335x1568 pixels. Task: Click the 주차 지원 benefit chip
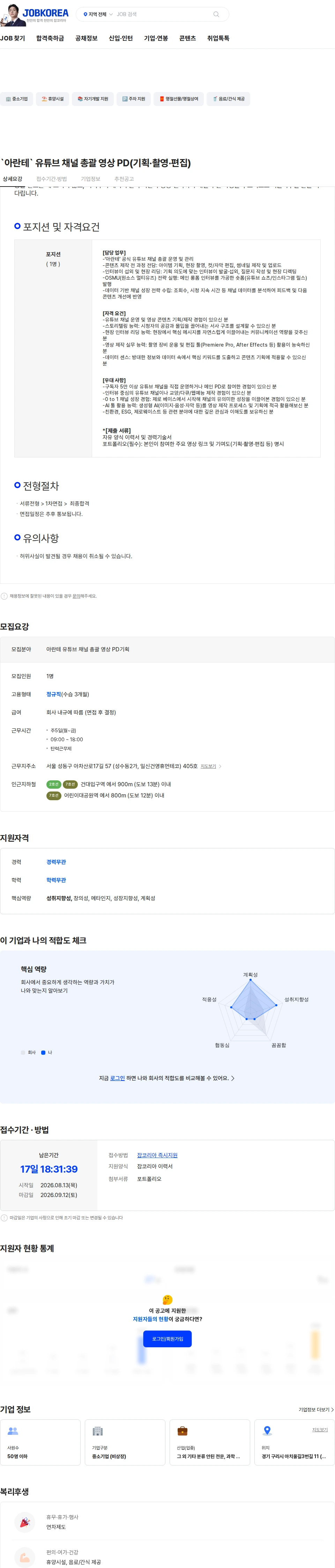[x=134, y=99]
